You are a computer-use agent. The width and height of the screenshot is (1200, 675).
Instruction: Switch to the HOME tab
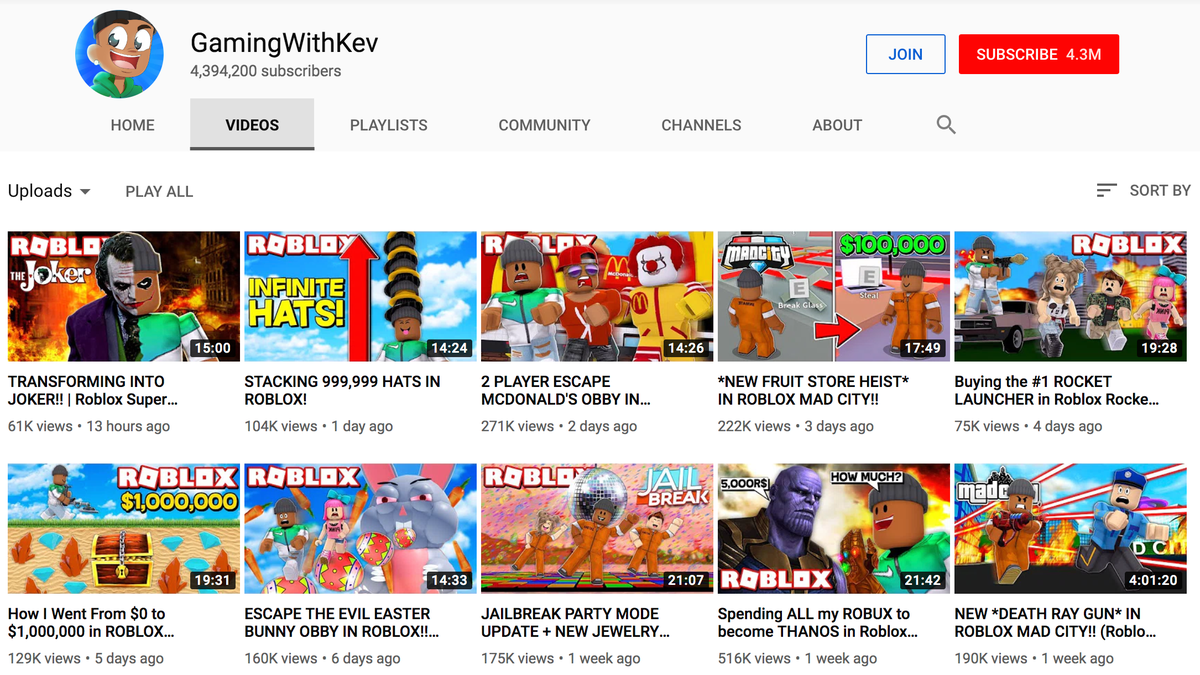coord(133,125)
